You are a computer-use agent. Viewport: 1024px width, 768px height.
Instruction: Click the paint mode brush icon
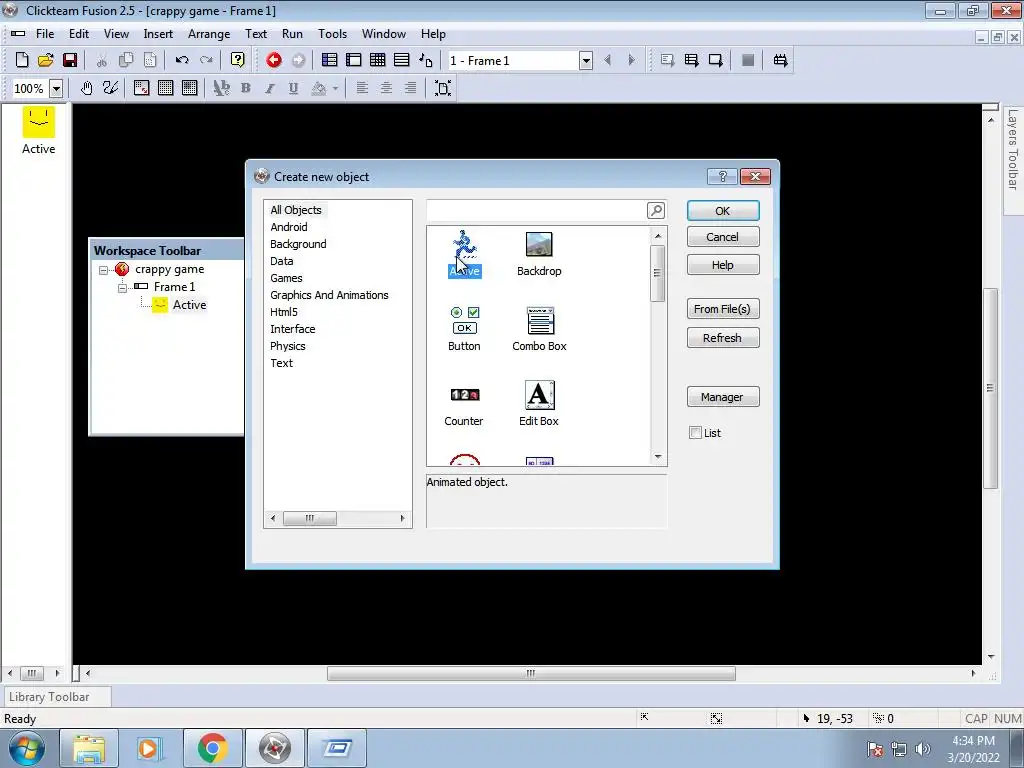110,88
